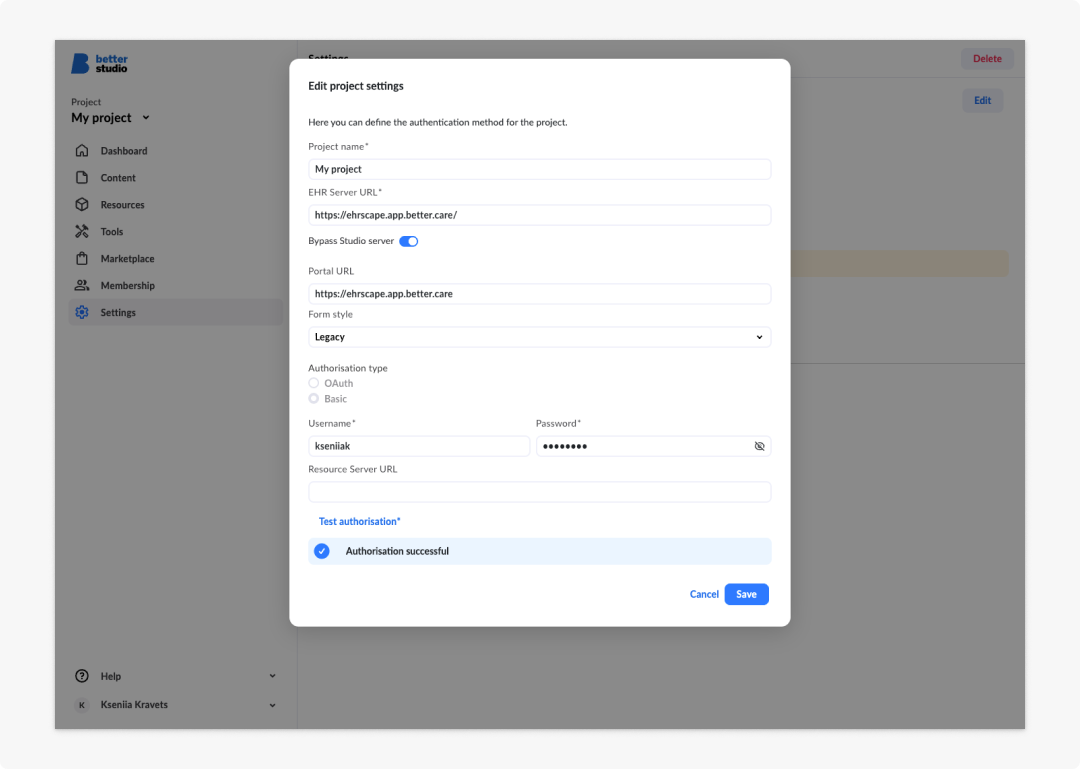Go to the Content section
1080x769 pixels.
tap(176, 177)
